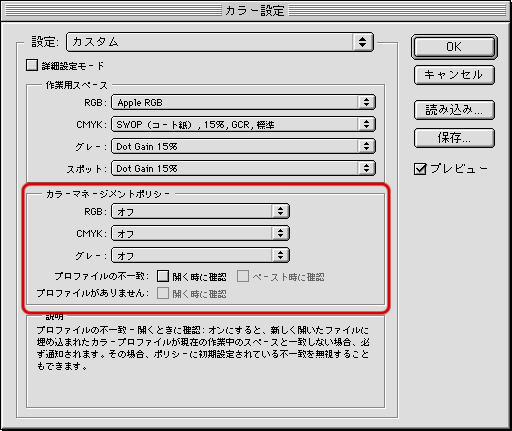Open policy RGB dropdown set to オフ

point(200,211)
